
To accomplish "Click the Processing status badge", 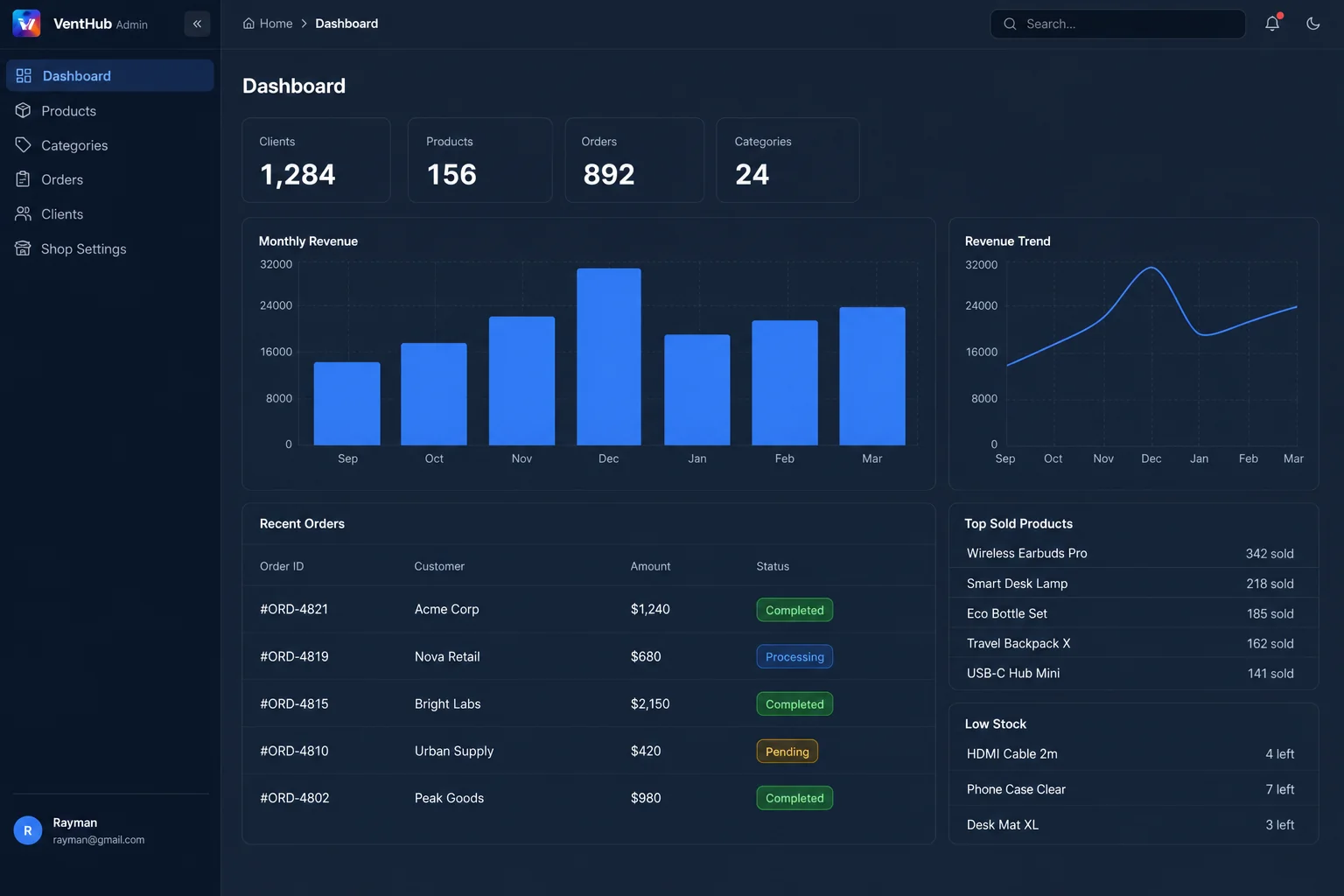I will pos(794,656).
